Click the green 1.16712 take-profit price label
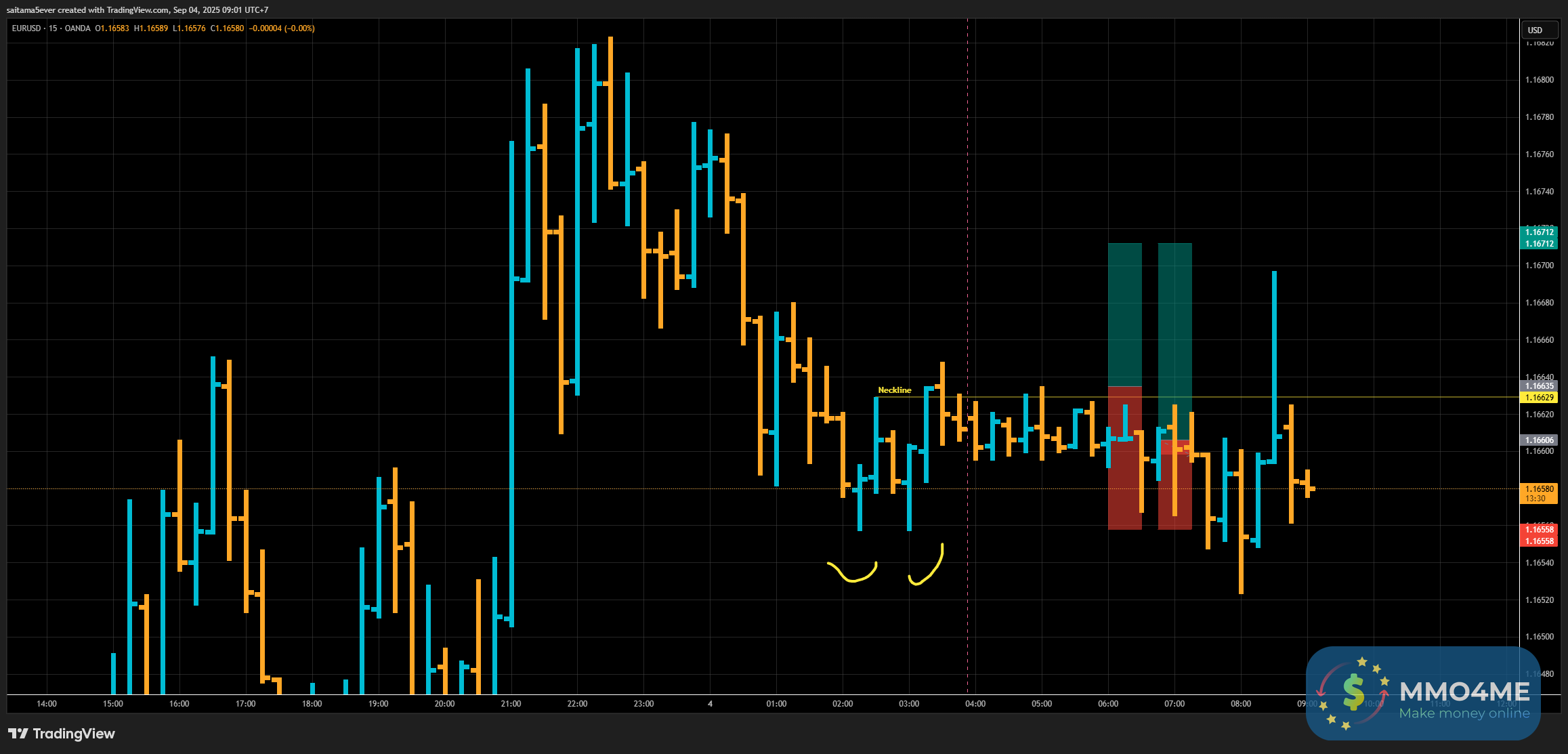The width and height of the screenshot is (1568, 754). click(1539, 232)
